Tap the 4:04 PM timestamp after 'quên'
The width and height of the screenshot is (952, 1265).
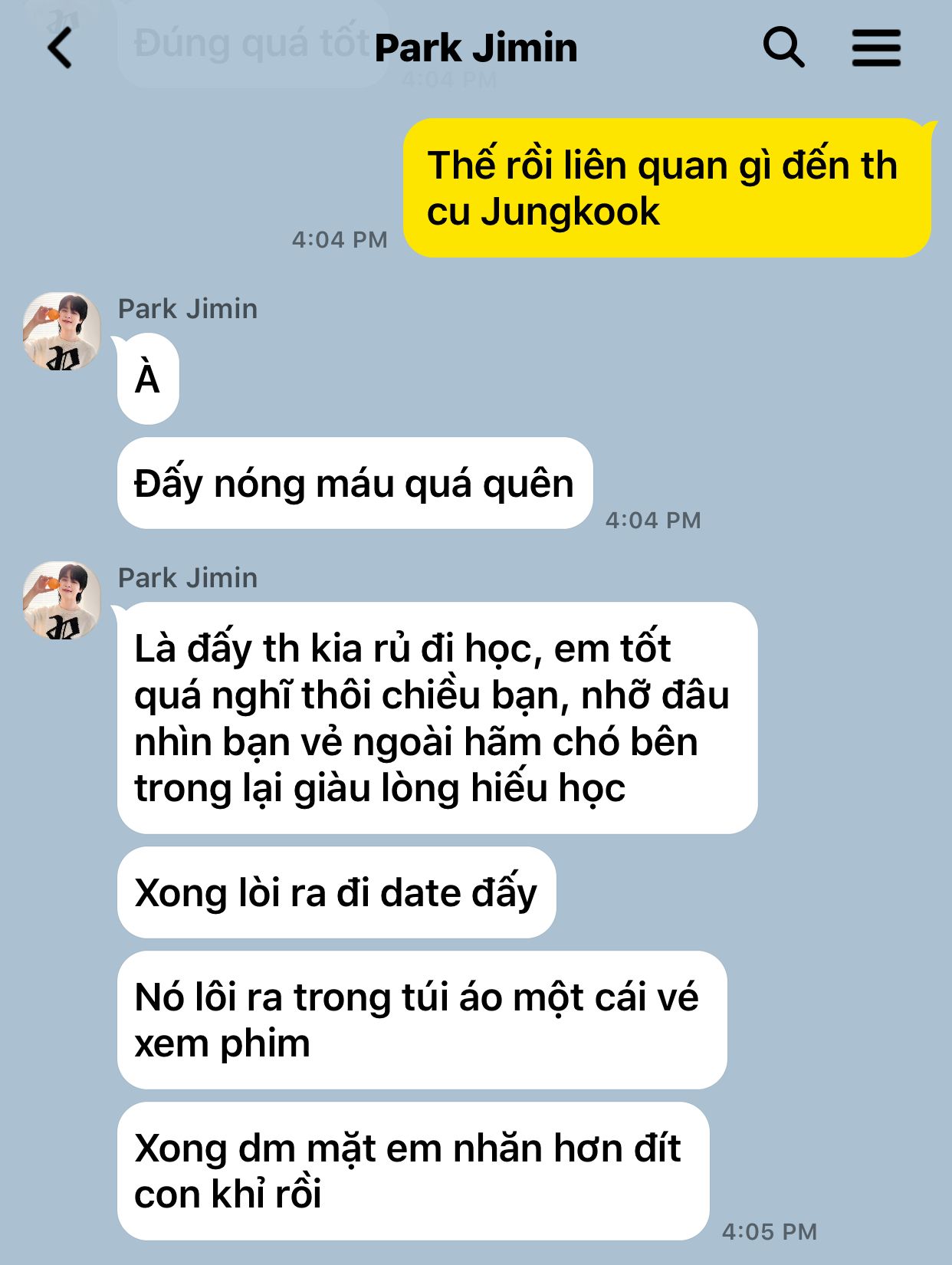(653, 521)
